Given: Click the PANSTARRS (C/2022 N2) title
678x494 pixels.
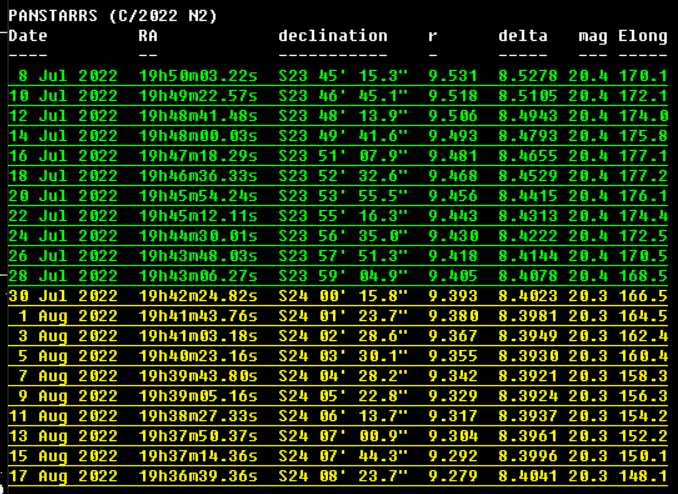Looking at the screenshot, I should [113, 16].
